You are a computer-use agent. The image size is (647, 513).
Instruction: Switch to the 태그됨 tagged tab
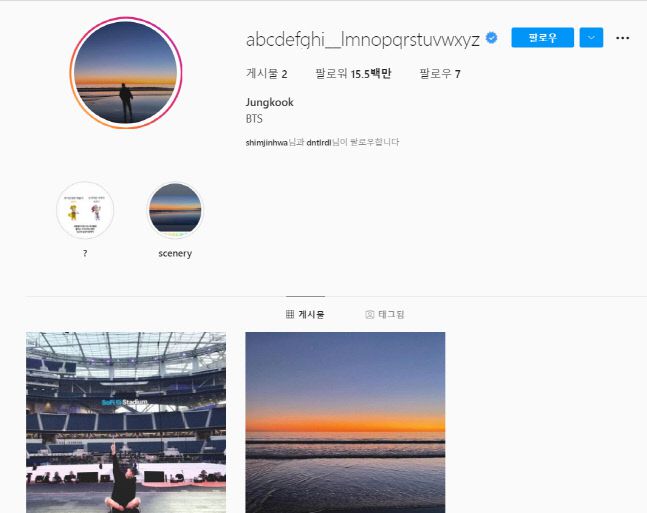pos(385,314)
